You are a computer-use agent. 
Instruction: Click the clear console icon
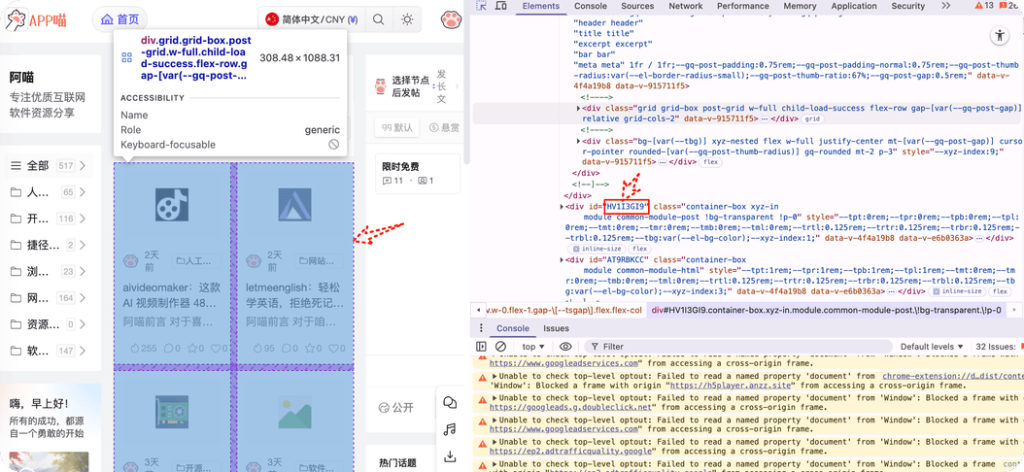pos(500,347)
